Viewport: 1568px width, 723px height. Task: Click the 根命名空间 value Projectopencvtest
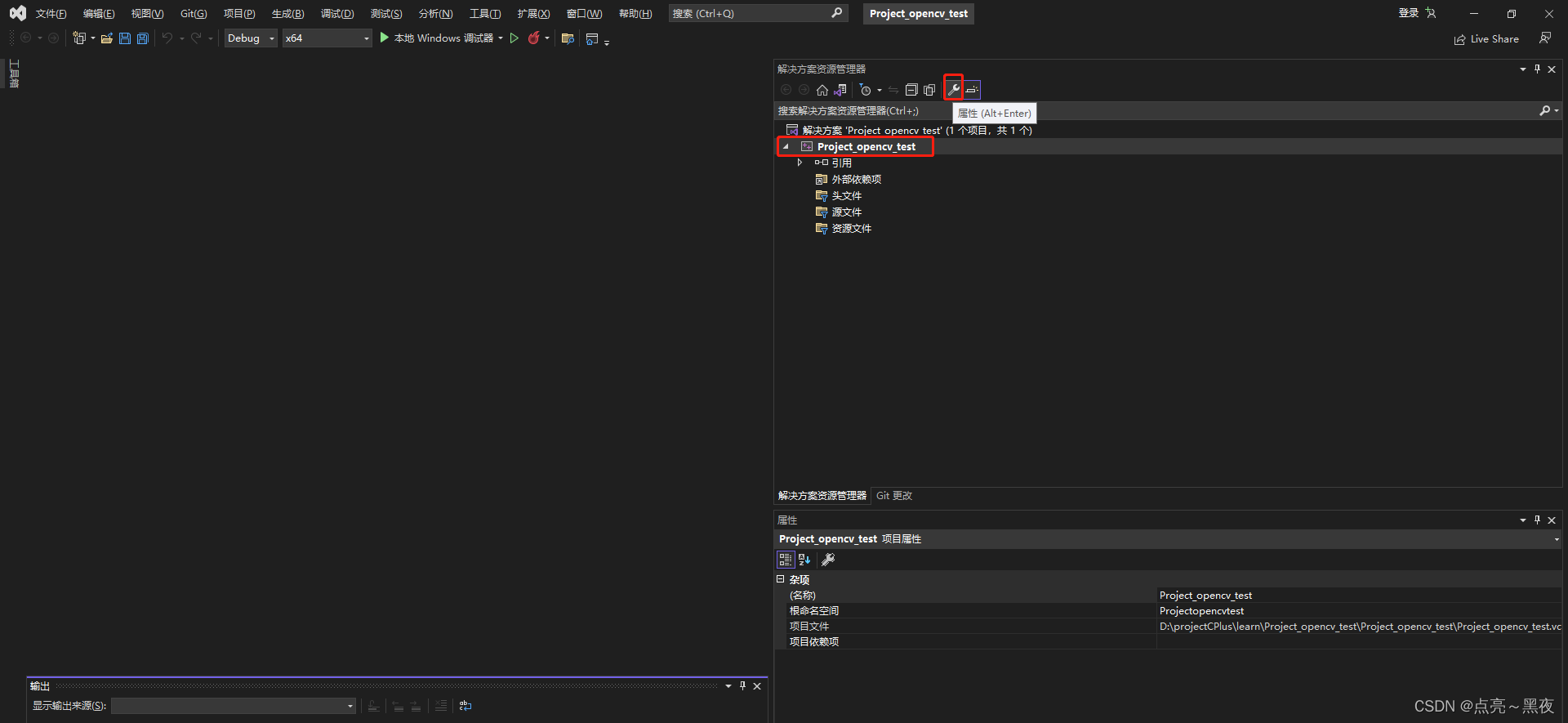[1201, 611]
